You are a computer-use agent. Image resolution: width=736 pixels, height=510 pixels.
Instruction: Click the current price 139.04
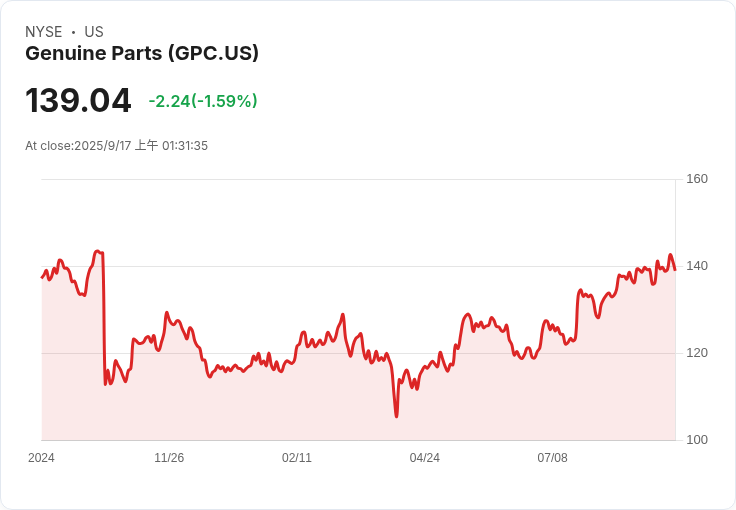pyautogui.click(x=78, y=101)
